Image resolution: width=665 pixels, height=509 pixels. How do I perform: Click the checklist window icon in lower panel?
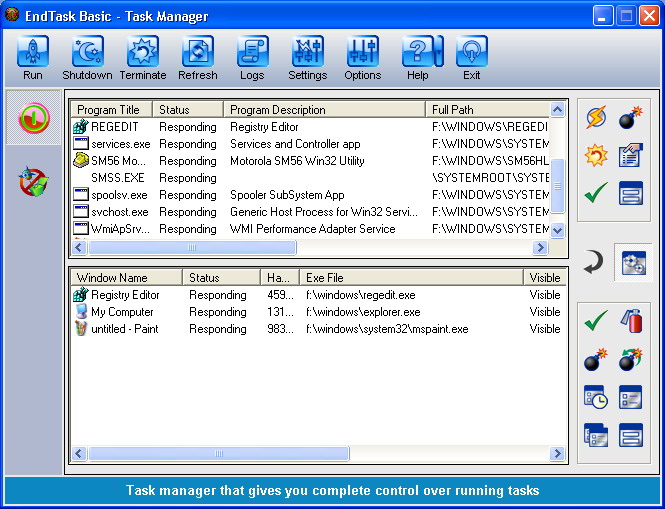(631, 397)
